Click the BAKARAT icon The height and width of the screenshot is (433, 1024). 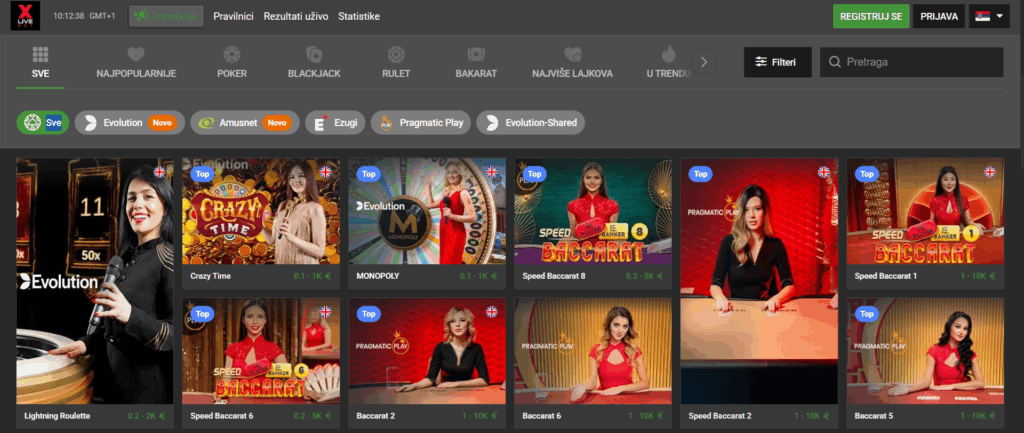pos(476,54)
